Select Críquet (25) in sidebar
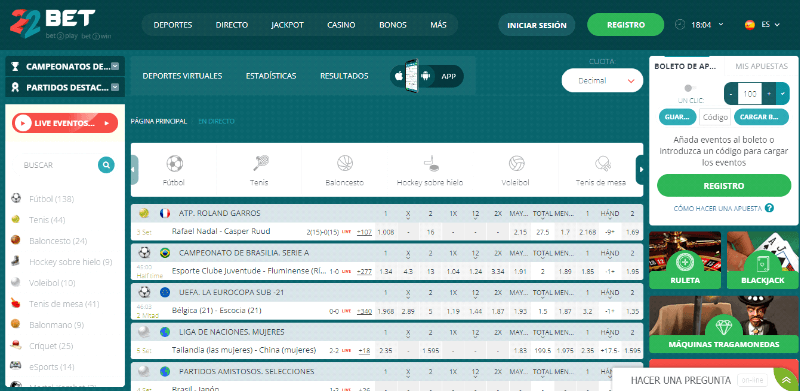800x391 pixels. (x=51, y=346)
